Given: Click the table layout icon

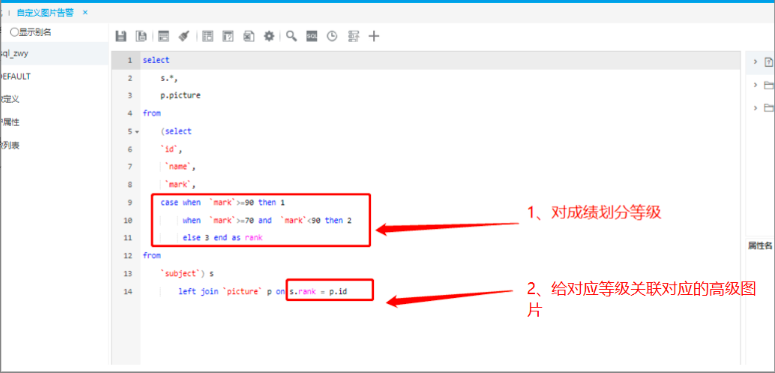Looking at the screenshot, I should (x=208, y=36).
